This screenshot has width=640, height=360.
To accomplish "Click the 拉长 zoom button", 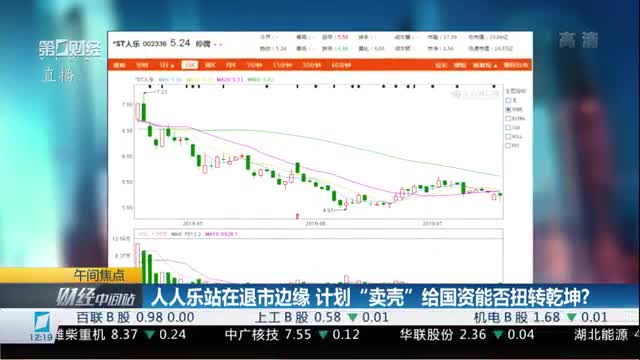I will (x=441, y=65).
